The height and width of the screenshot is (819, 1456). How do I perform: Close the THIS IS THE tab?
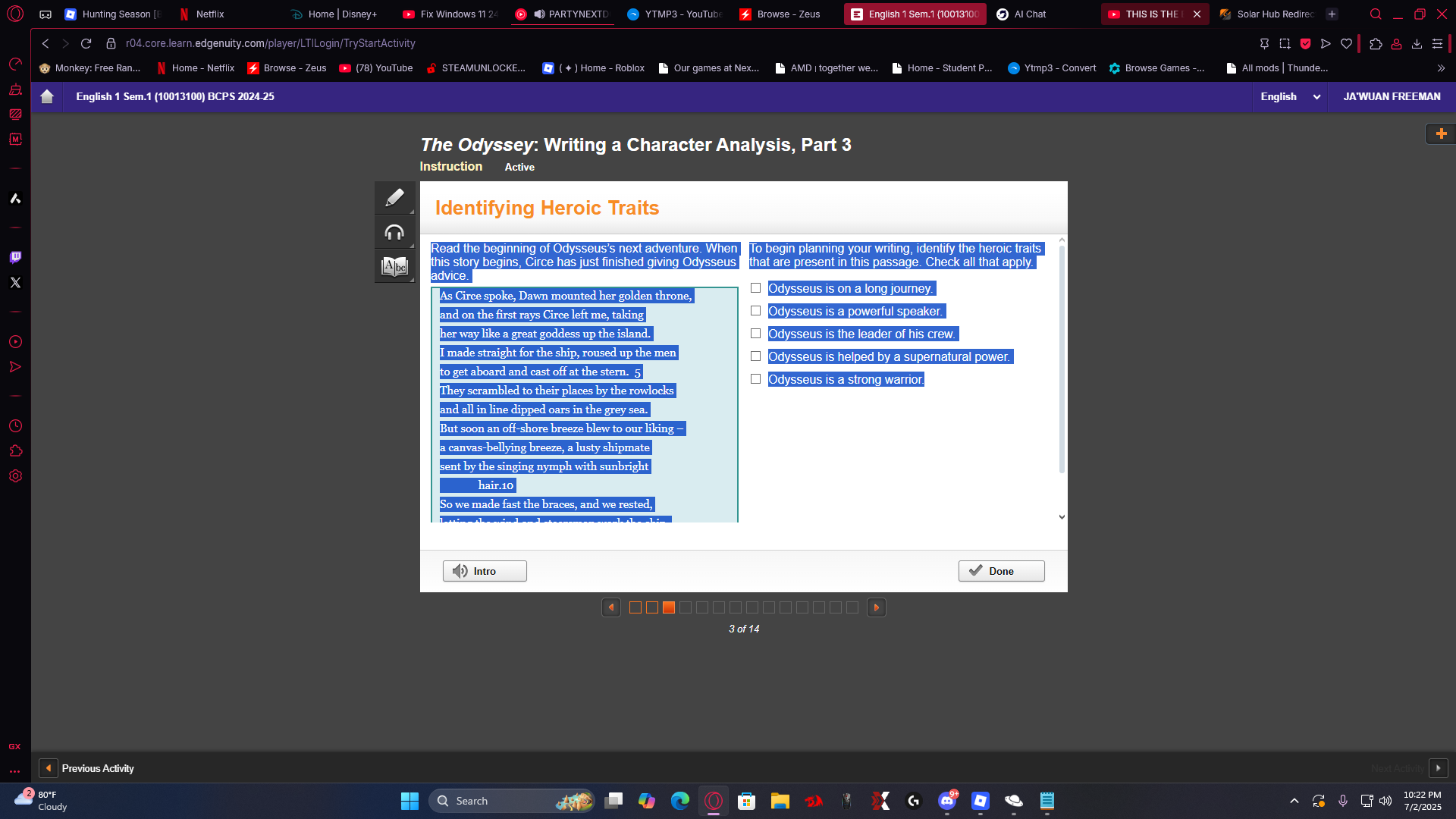tap(1197, 14)
